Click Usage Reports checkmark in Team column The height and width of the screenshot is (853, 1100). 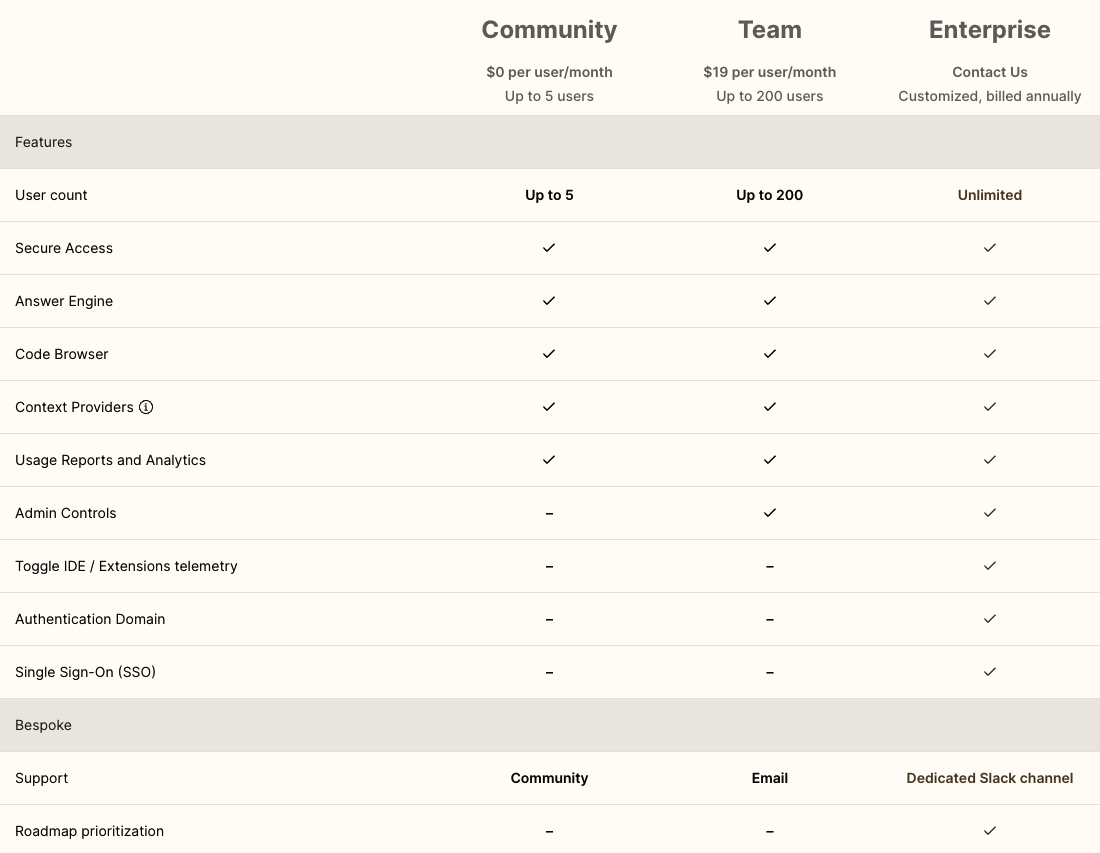770,459
